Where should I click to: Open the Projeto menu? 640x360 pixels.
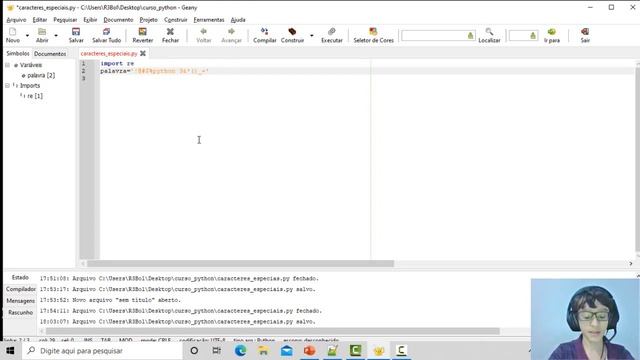(148, 20)
